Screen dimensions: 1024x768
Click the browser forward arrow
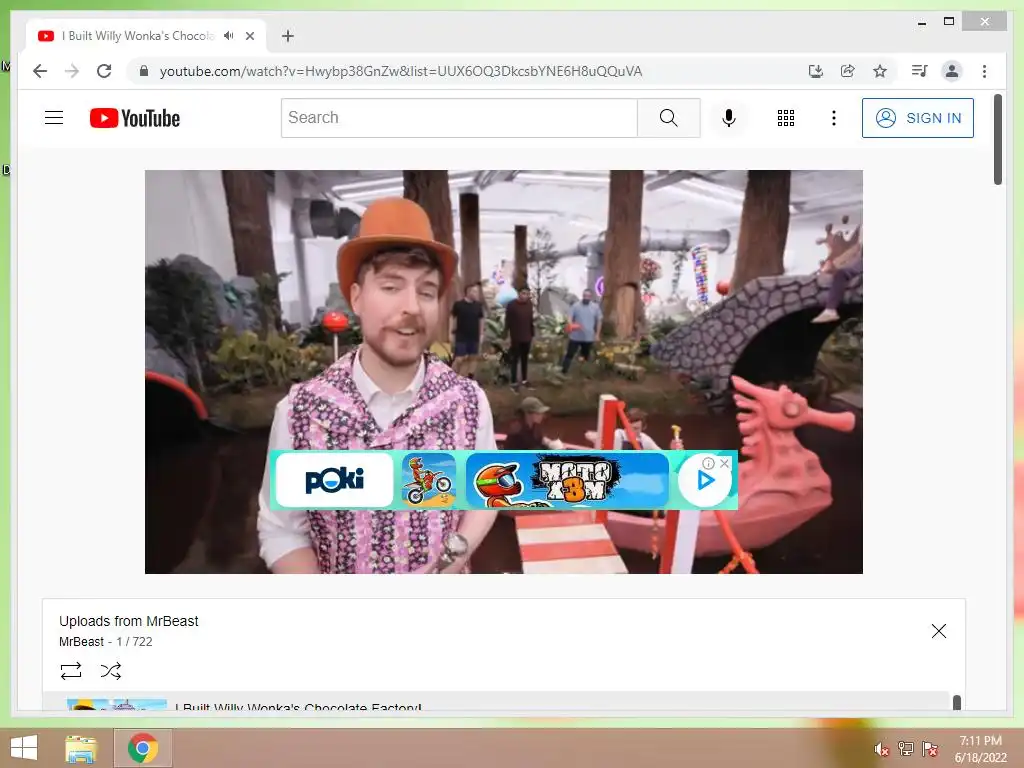(x=72, y=71)
